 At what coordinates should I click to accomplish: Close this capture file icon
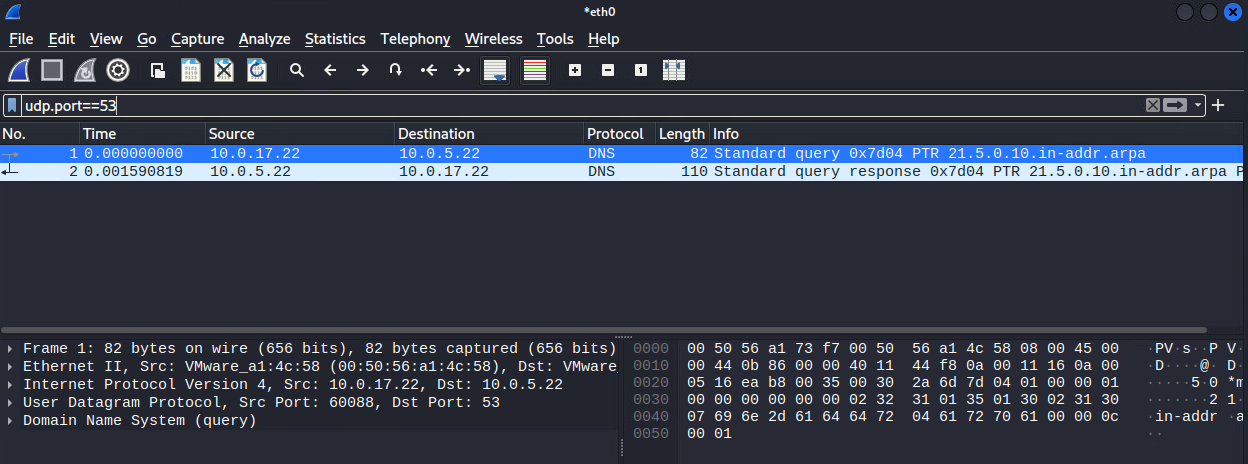pyautogui.click(x=224, y=70)
